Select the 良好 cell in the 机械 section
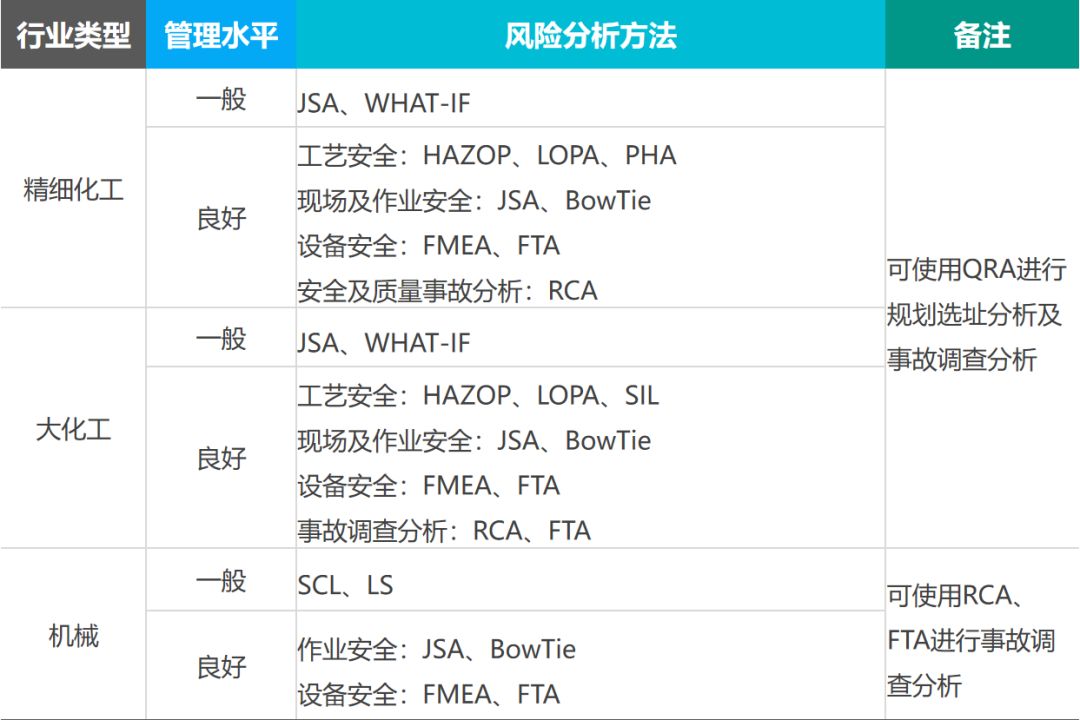The height and width of the screenshot is (720, 1080). (x=220, y=667)
